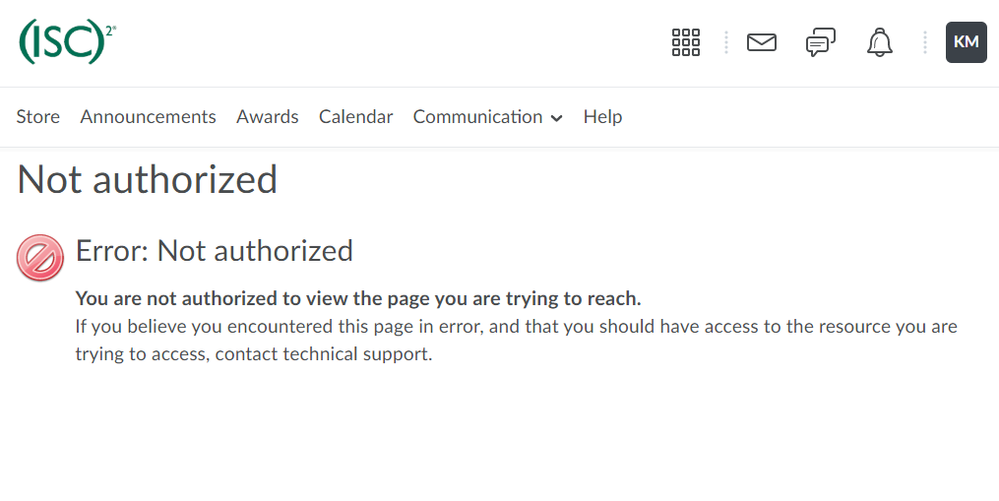Open the chat bubbles alerts icon
Image resolution: width=999 pixels, height=501 pixels.
tap(820, 42)
